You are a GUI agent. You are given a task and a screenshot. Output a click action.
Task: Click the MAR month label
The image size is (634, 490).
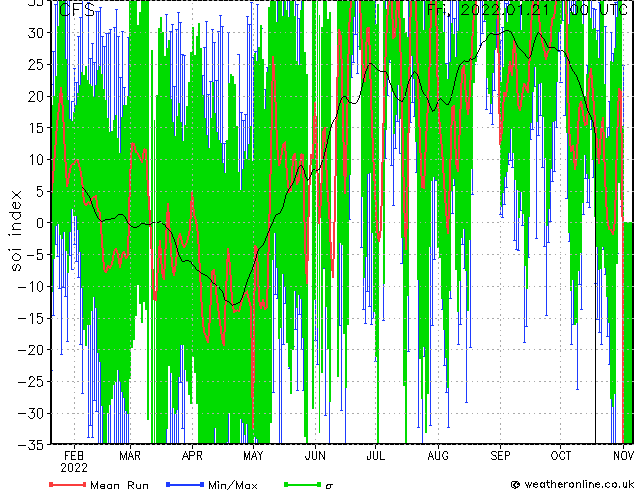coord(130,456)
